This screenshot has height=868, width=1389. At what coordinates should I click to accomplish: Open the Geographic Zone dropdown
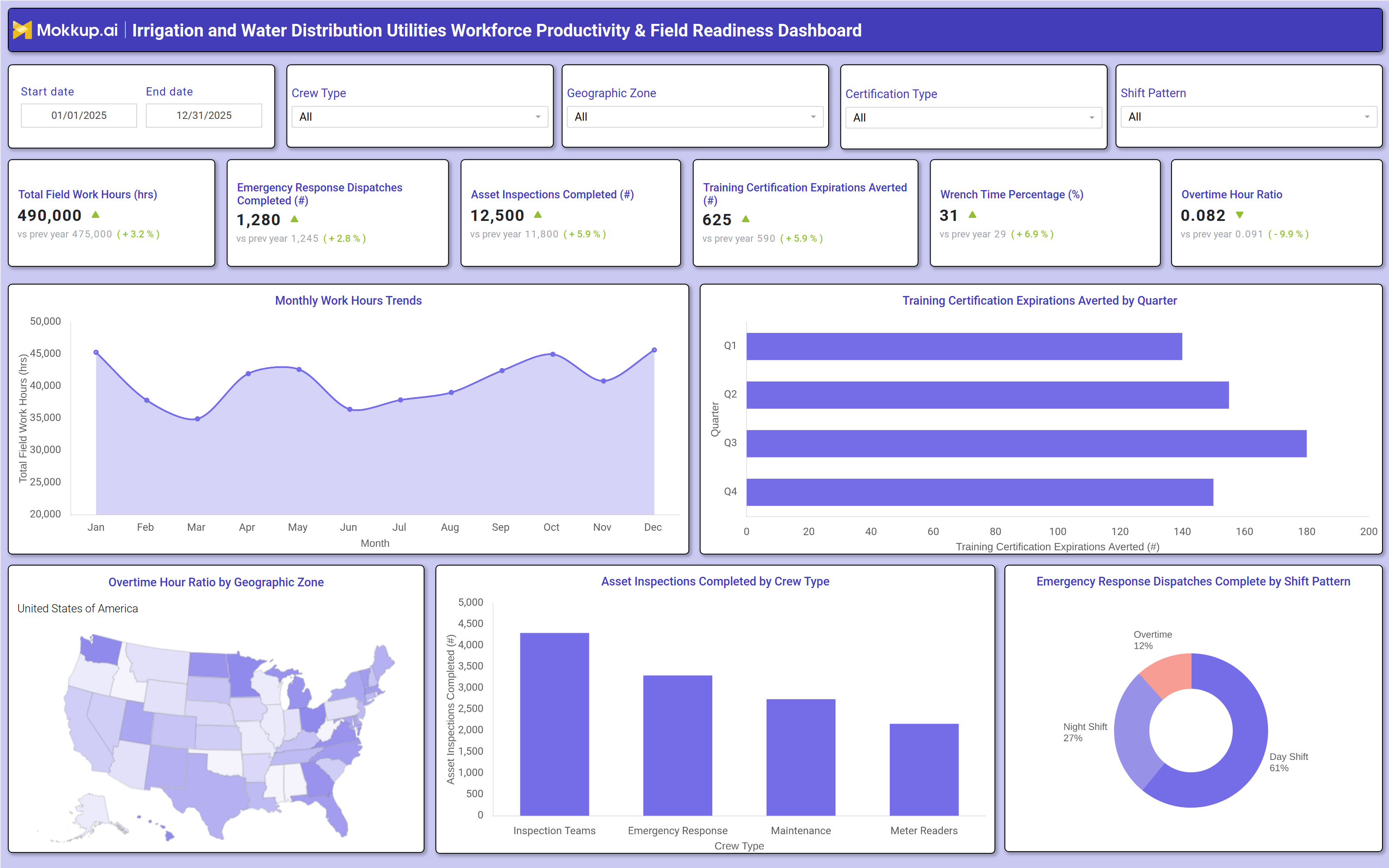695,117
